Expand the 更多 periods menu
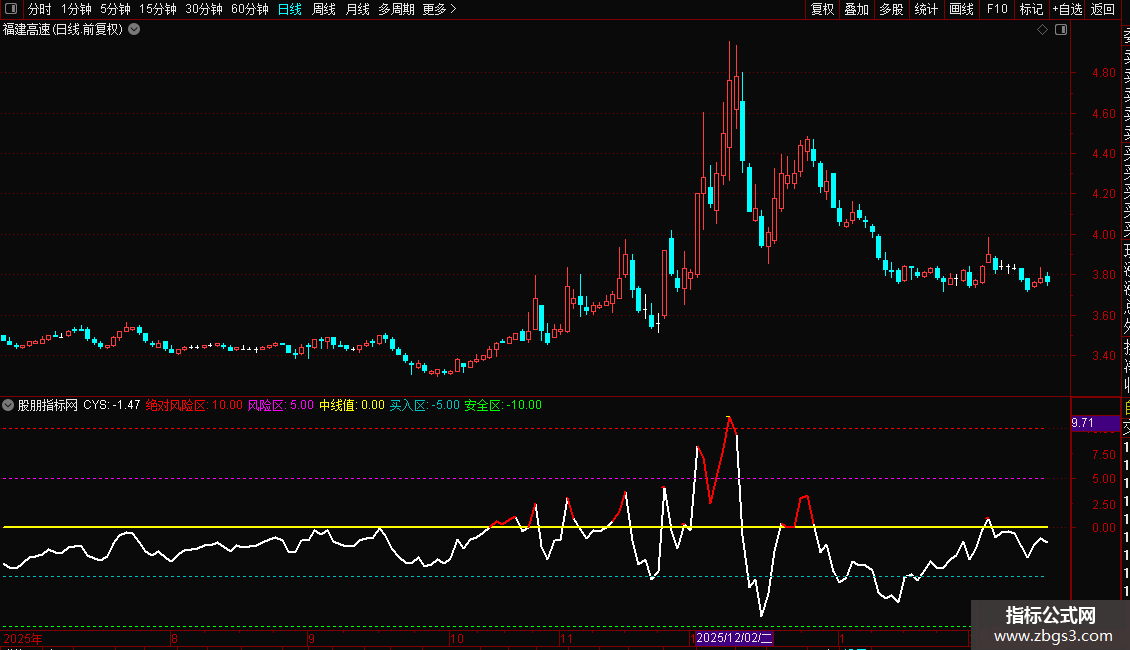This screenshot has width=1130, height=650. (x=440, y=9)
